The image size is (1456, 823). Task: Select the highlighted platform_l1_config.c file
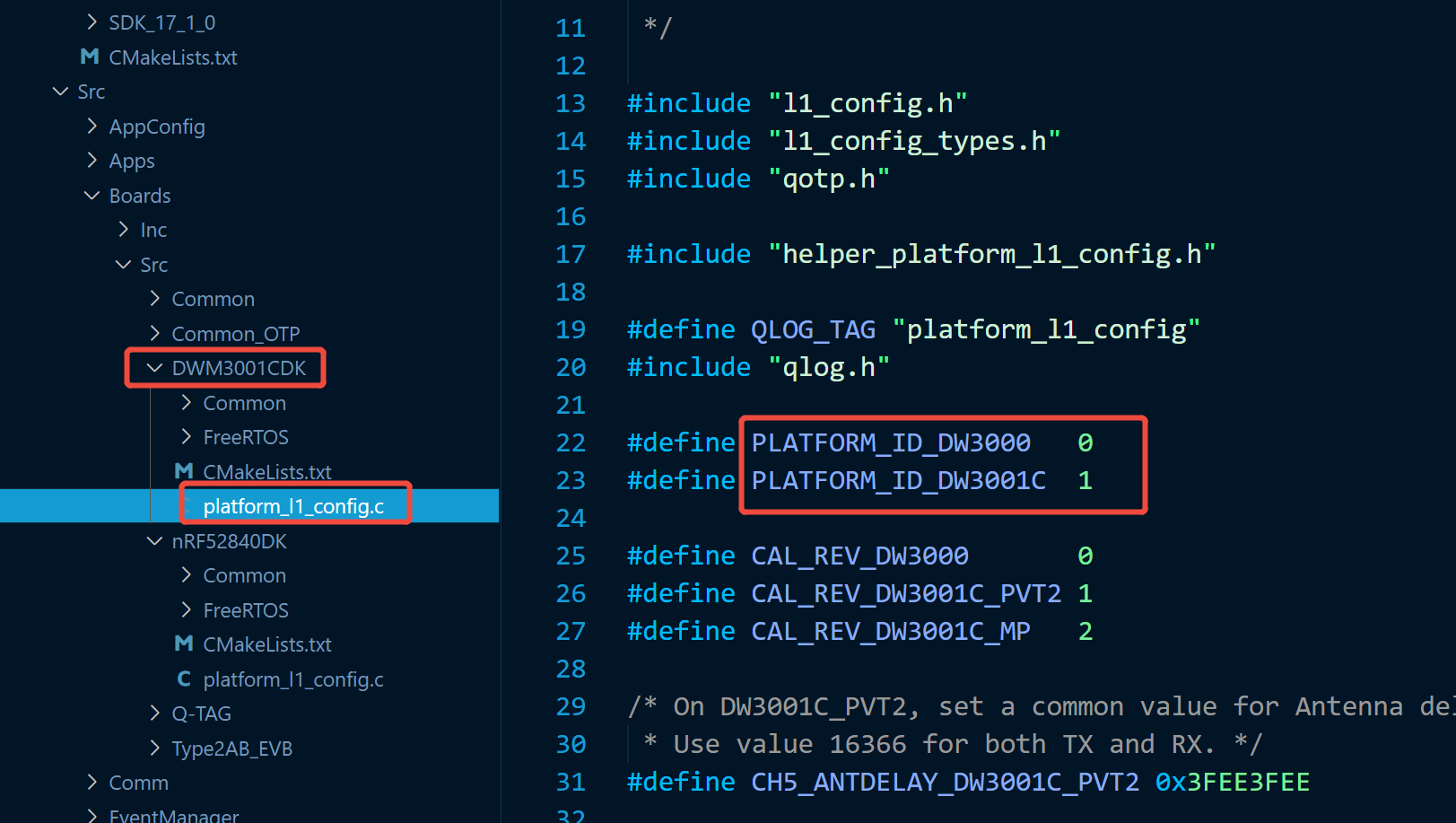coord(293,506)
